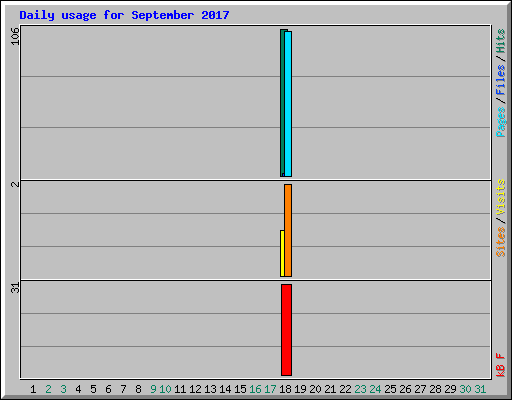Click day '15' on the x-axis
This screenshot has height=400, width=512.
240,389
